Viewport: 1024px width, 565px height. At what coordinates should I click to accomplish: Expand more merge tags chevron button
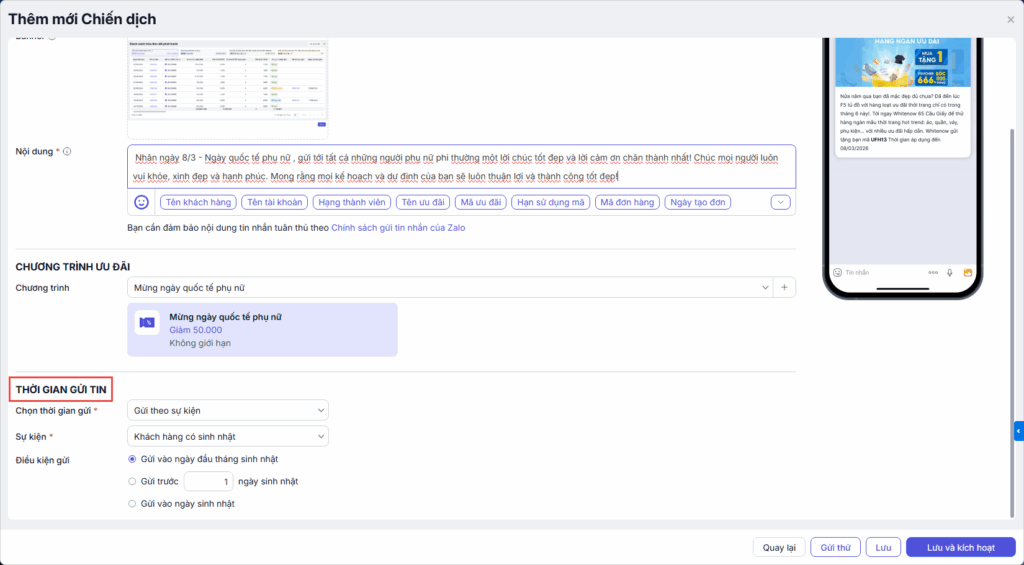(x=780, y=202)
